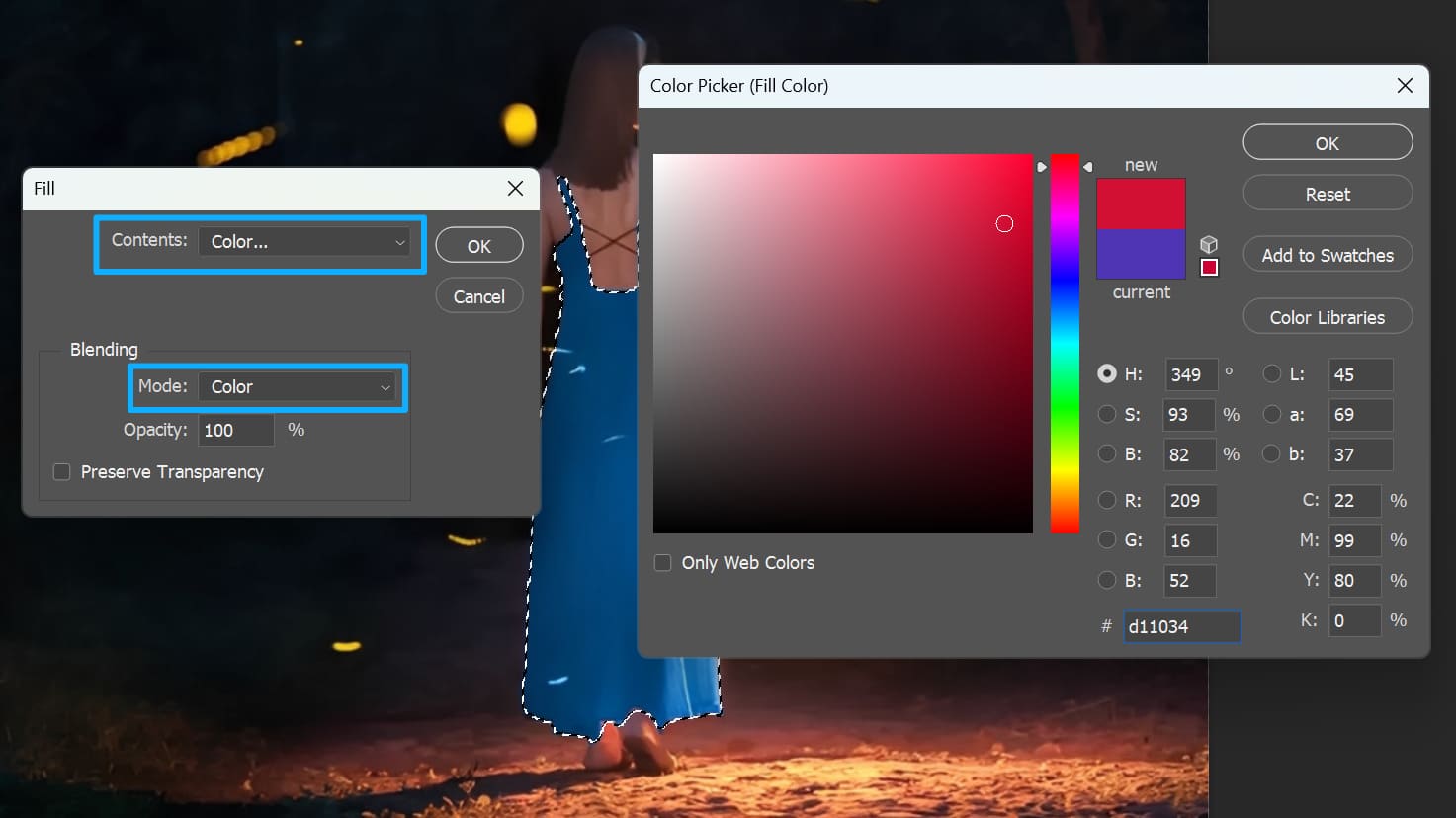Image resolution: width=1456 pixels, height=818 pixels.
Task: Click Add to Swatches
Action: (1327, 254)
